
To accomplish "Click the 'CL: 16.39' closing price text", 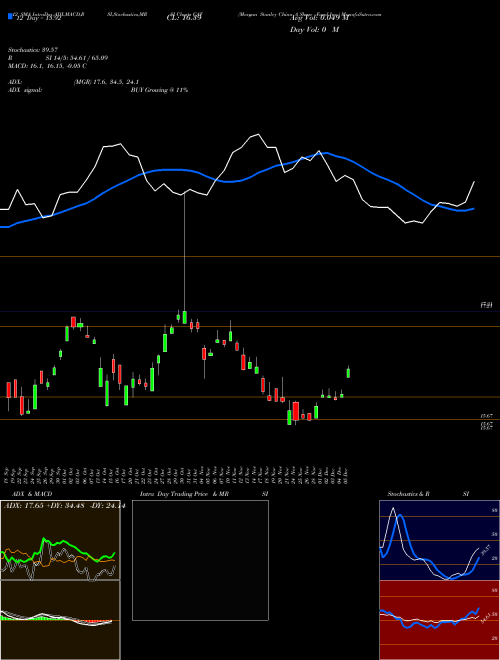I will (184, 18).
